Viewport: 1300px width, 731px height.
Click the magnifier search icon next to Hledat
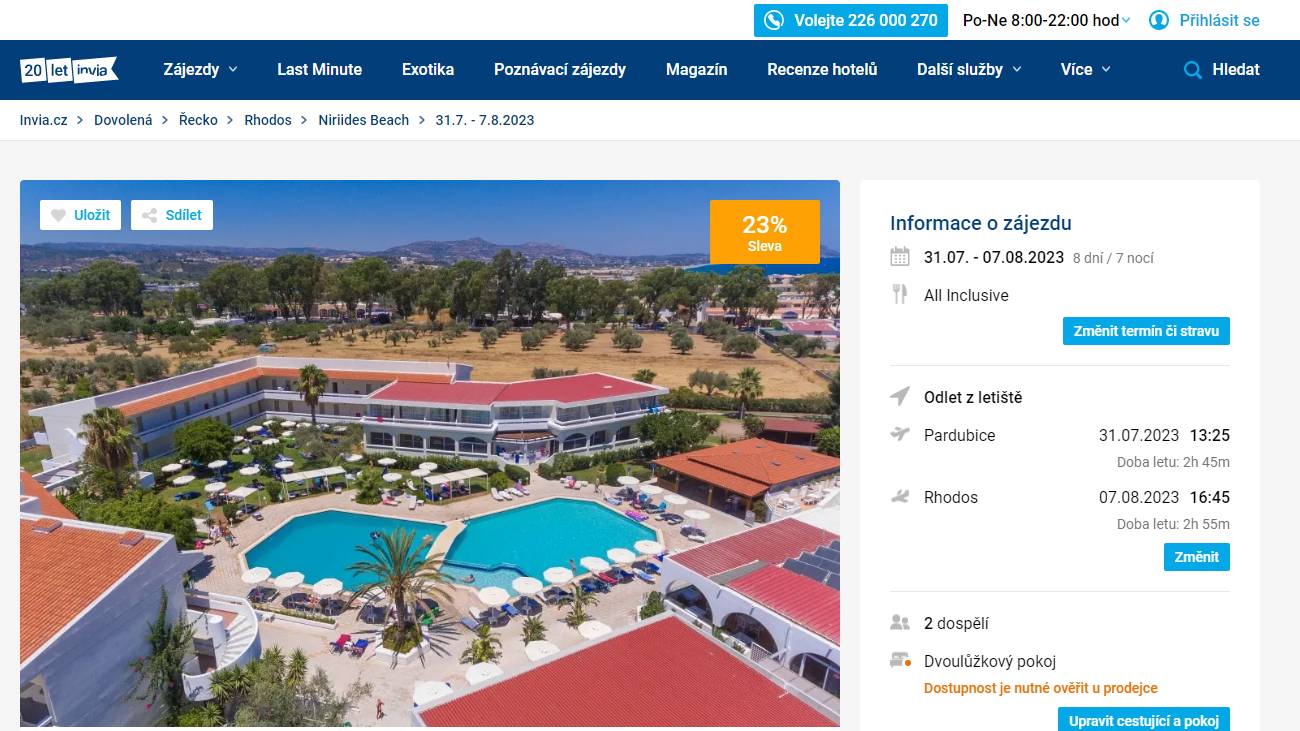coord(1192,70)
